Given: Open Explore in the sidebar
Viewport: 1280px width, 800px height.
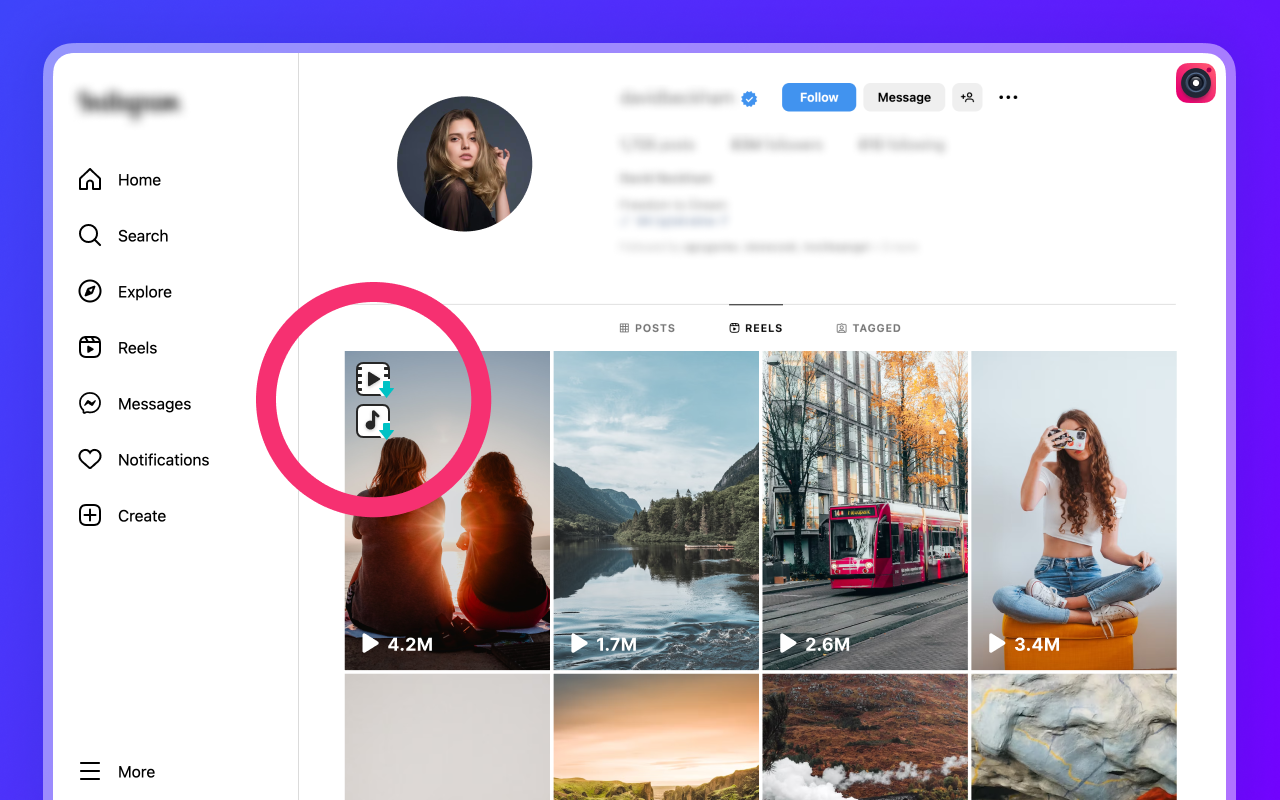Looking at the screenshot, I should click(x=125, y=292).
